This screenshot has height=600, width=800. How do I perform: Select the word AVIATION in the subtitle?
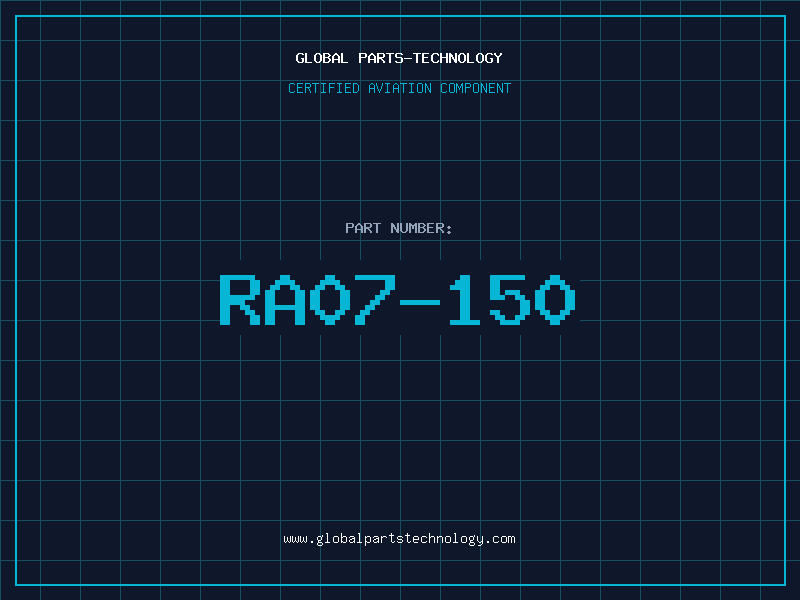coord(400,88)
